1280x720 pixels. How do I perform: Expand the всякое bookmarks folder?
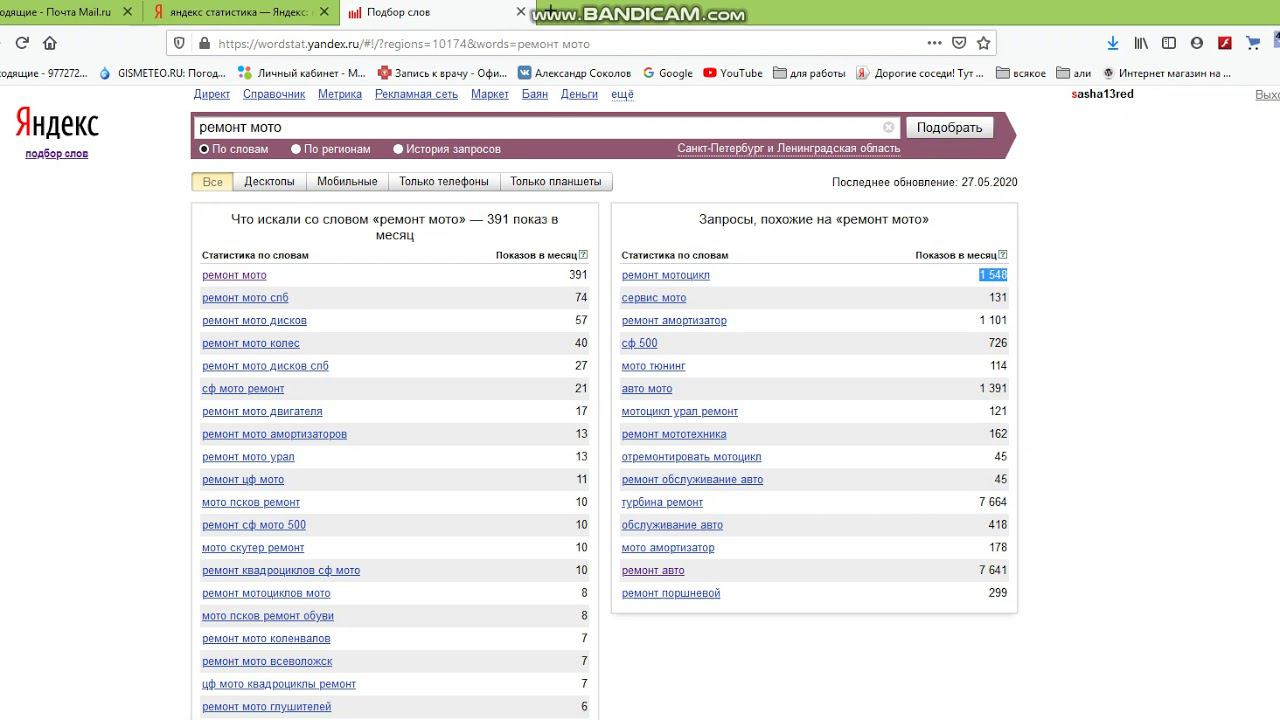1021,73
